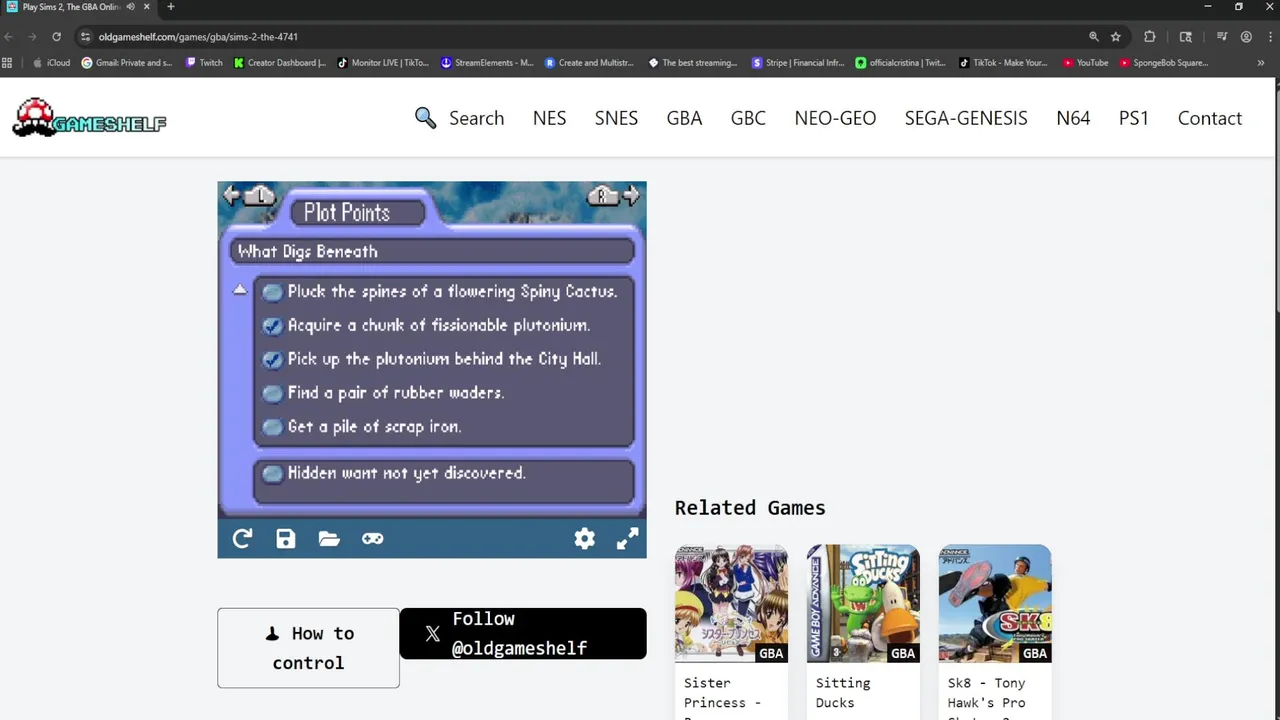
Task: Bookmark this page with star icon
Action: pos(1115,37)
